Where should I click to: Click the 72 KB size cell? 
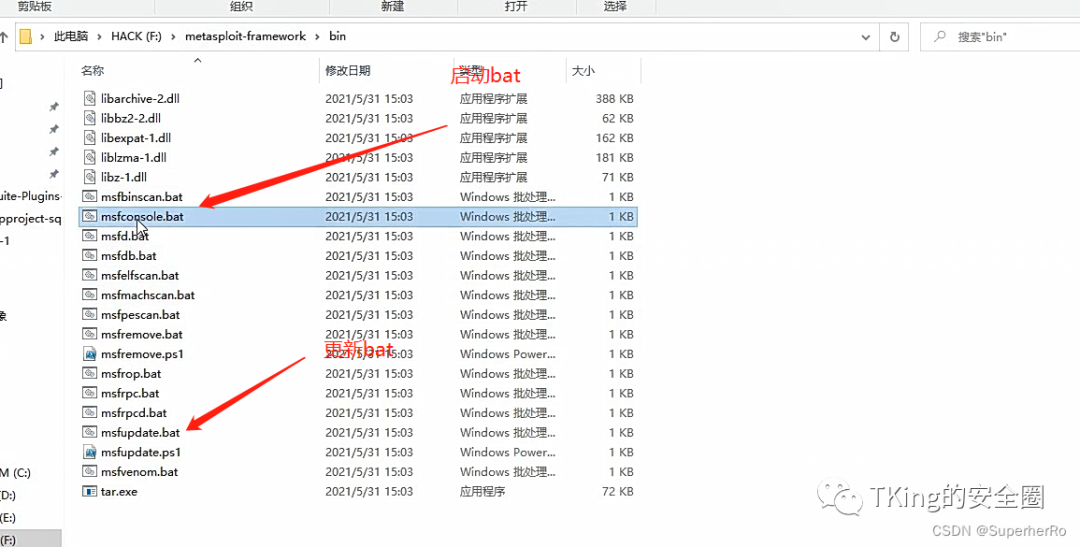(x=617, y=492)
